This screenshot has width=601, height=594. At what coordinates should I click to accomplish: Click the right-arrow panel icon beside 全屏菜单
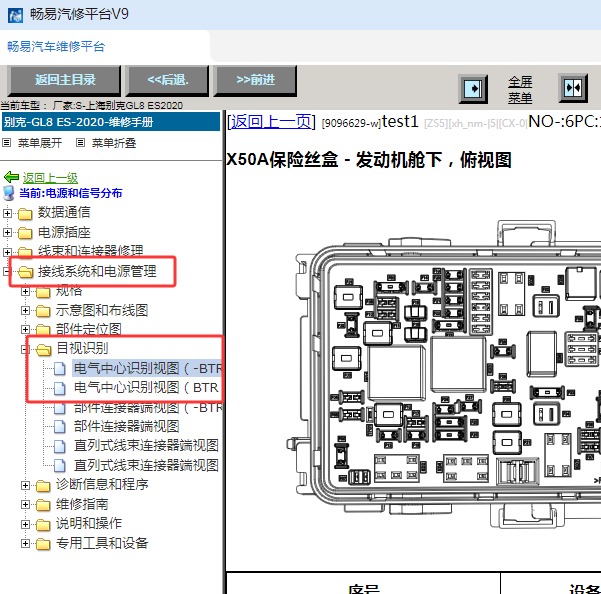coord(473,89)
